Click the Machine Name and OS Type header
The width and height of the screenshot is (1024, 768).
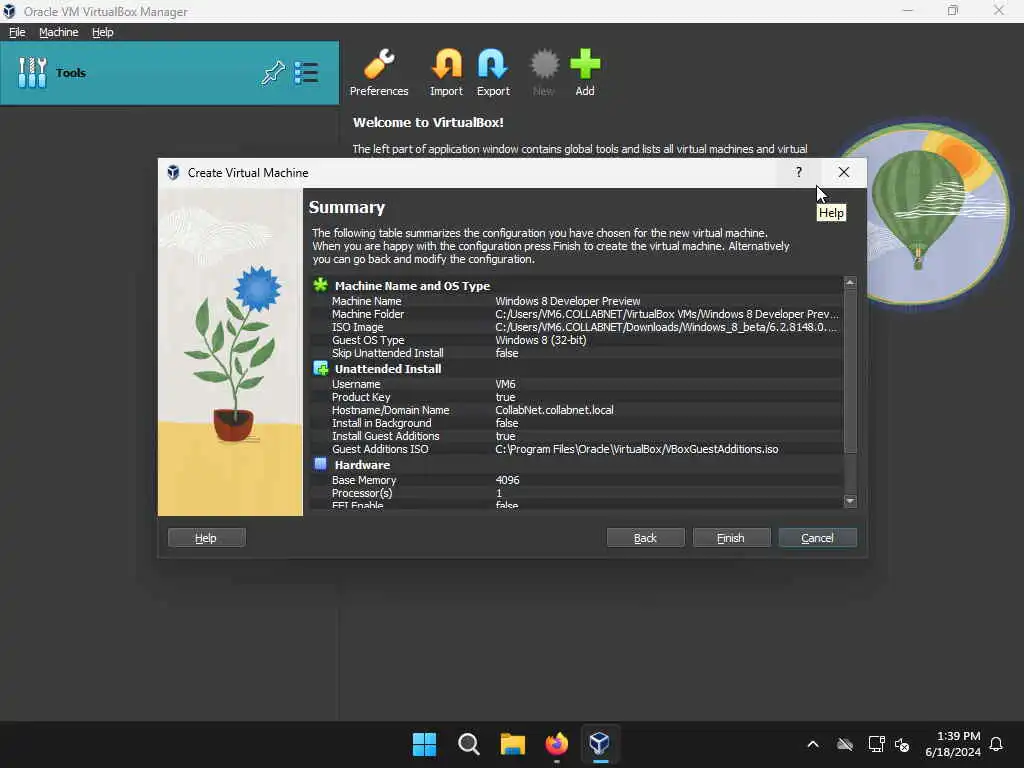point(412,286)
